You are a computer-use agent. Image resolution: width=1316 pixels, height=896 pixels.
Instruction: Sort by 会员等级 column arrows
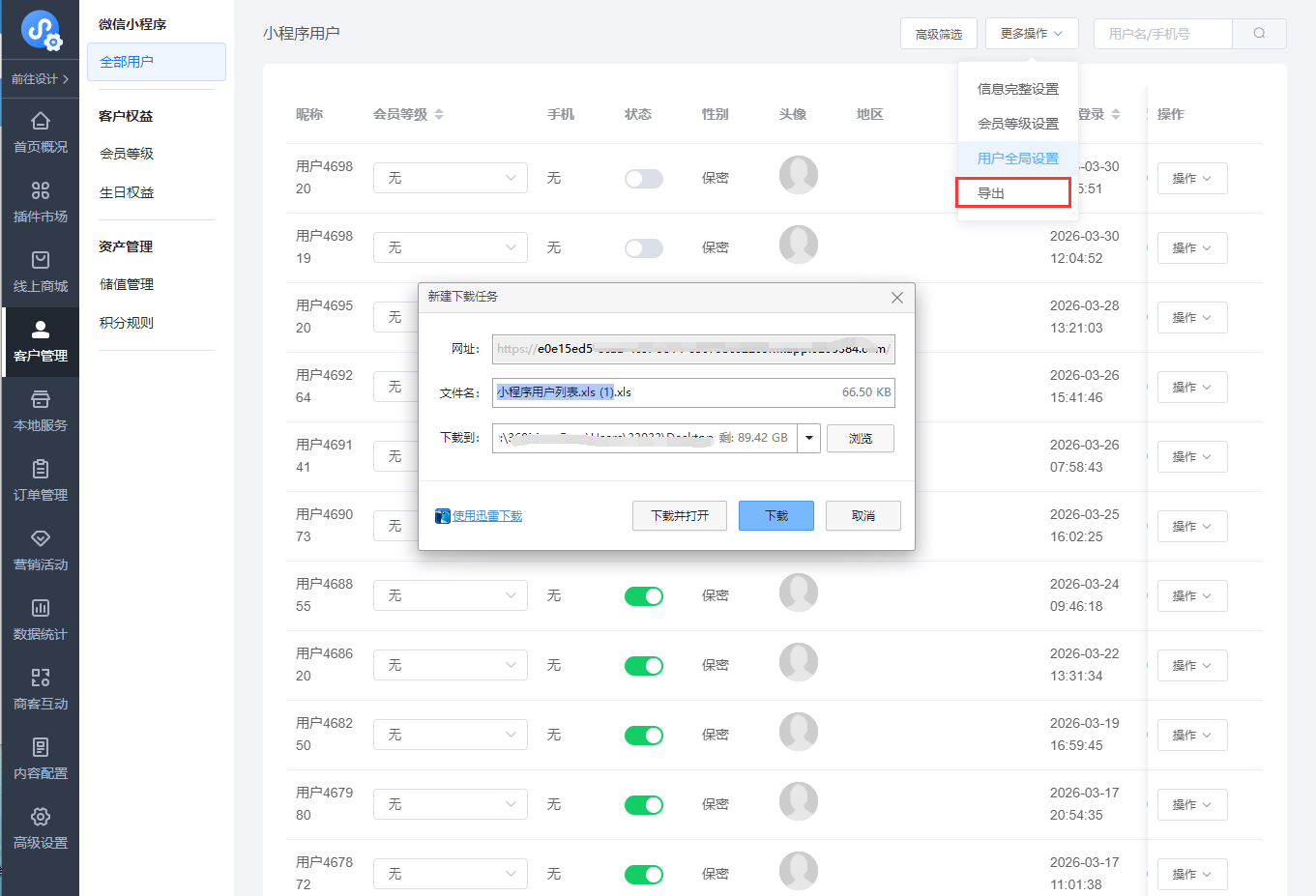pyautogui.click(x=439, y=114)
